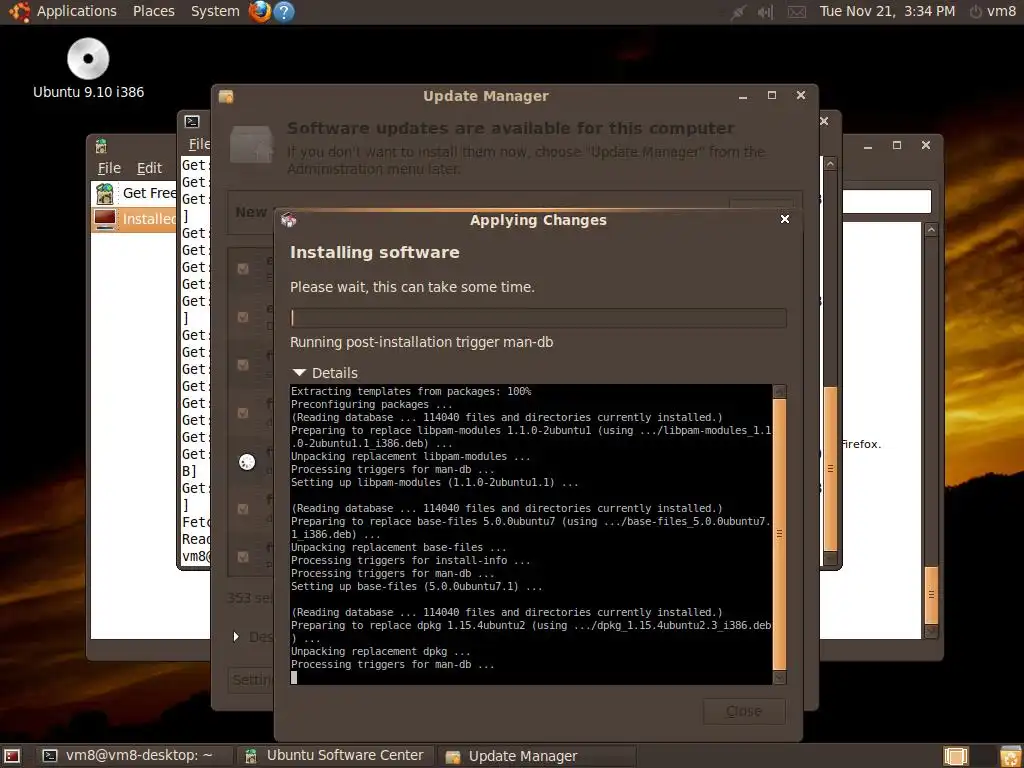Click the installation progress bar
The width and height of the screenshot is (1024, 768).
[x=538, y=318]
